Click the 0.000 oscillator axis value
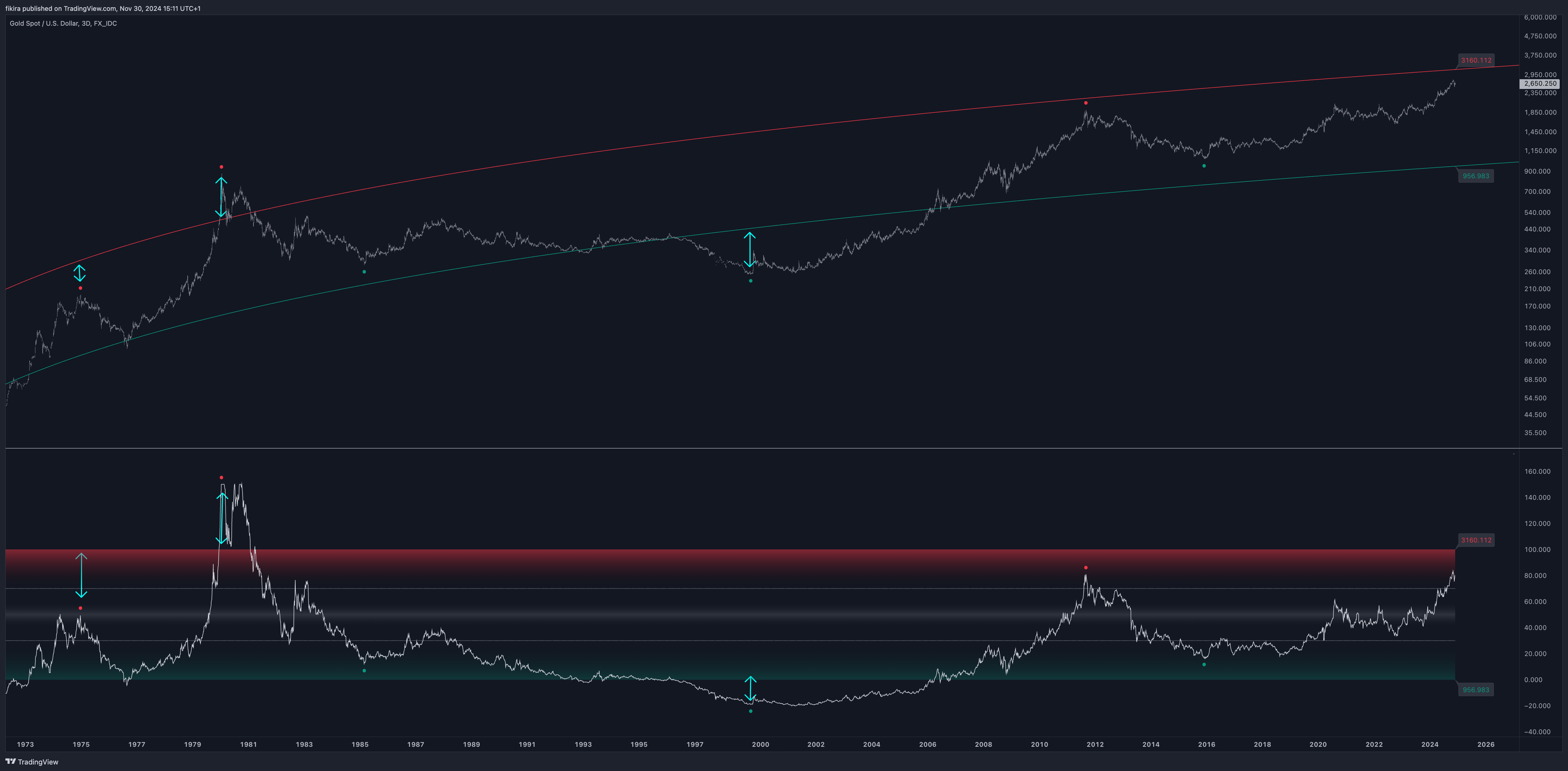1568x771 pixels. coord(1533,680)
